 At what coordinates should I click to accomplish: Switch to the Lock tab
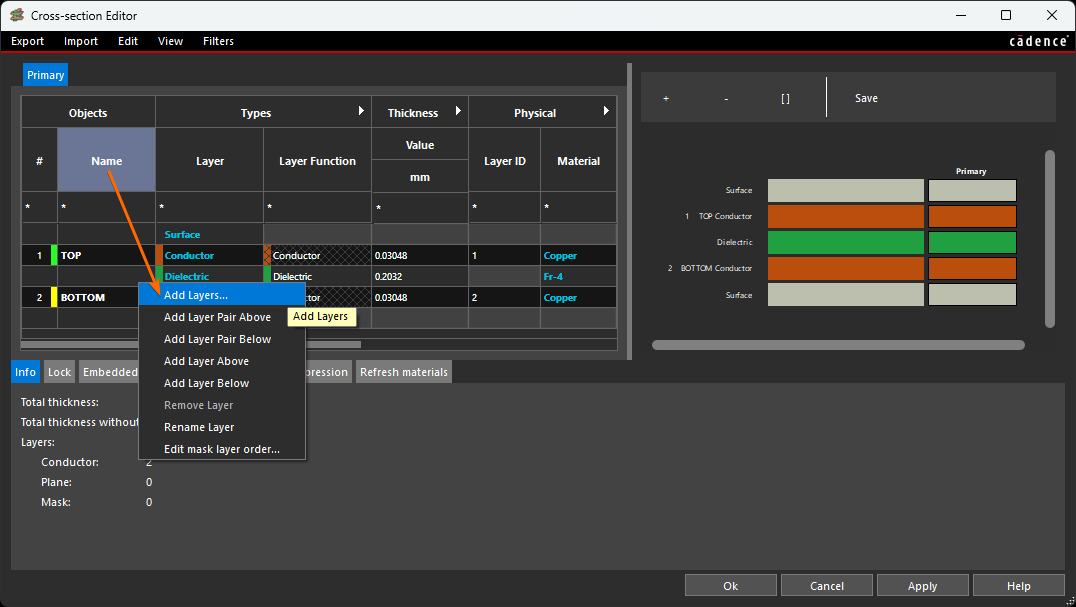click(x=60, y=372)
